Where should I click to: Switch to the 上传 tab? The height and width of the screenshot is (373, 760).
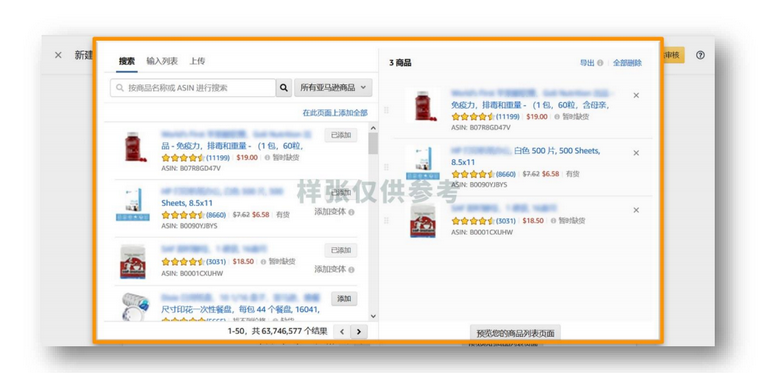pos(197,61)
